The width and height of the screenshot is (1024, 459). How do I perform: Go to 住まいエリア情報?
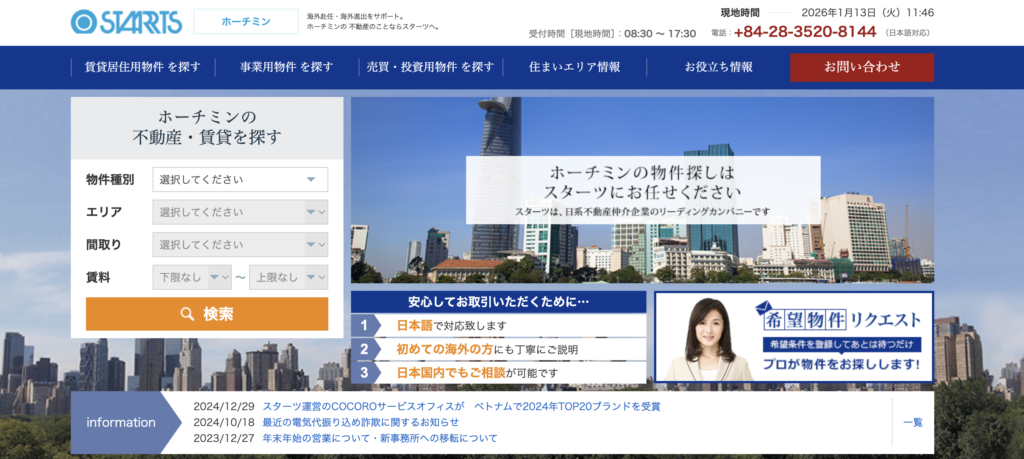point(575,67)
